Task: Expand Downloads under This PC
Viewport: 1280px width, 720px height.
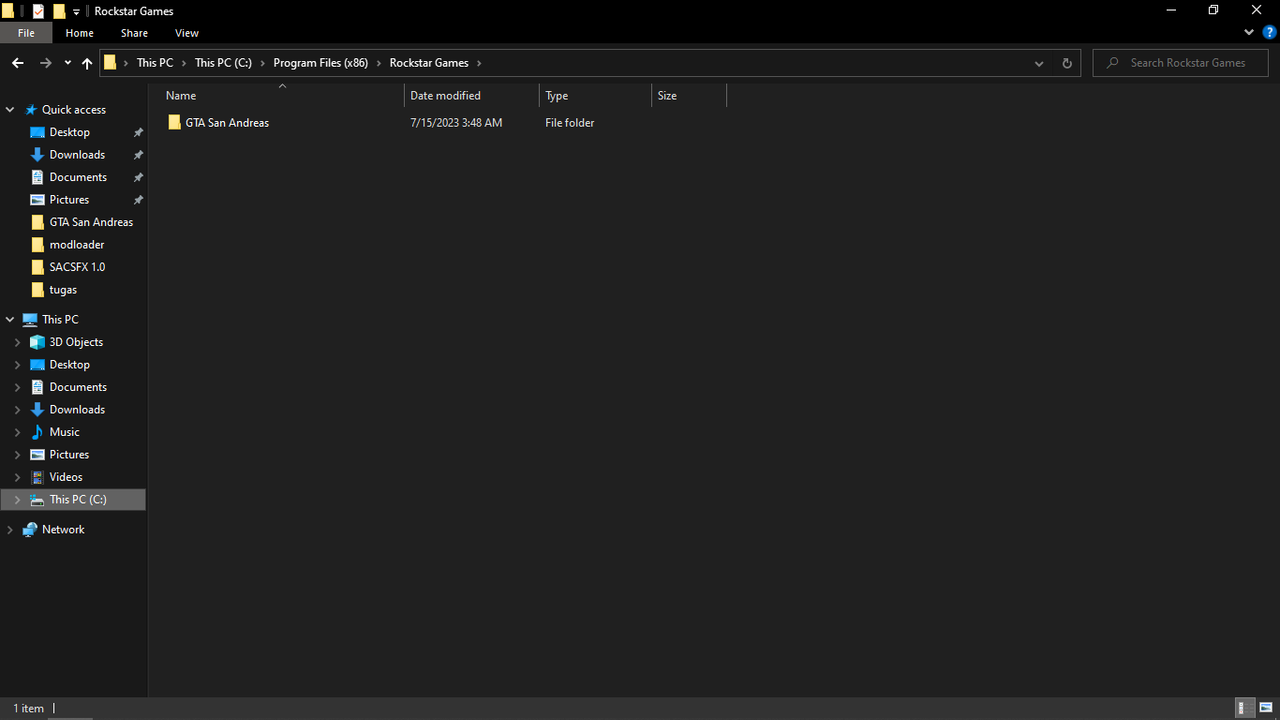Action: (17, 409)
